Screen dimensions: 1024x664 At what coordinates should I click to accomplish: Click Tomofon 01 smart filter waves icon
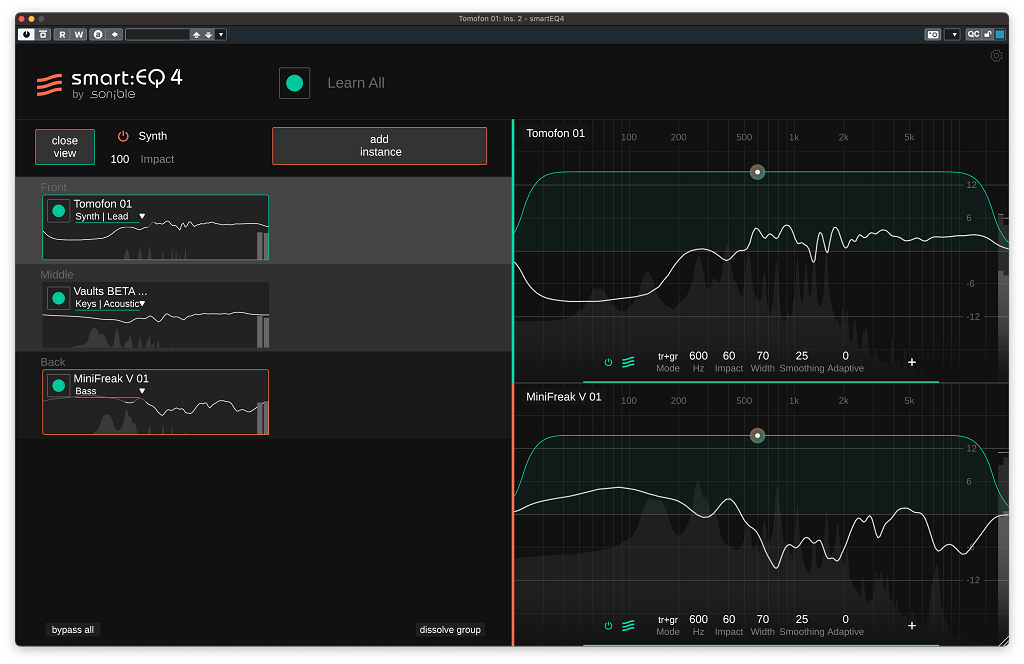628,362
